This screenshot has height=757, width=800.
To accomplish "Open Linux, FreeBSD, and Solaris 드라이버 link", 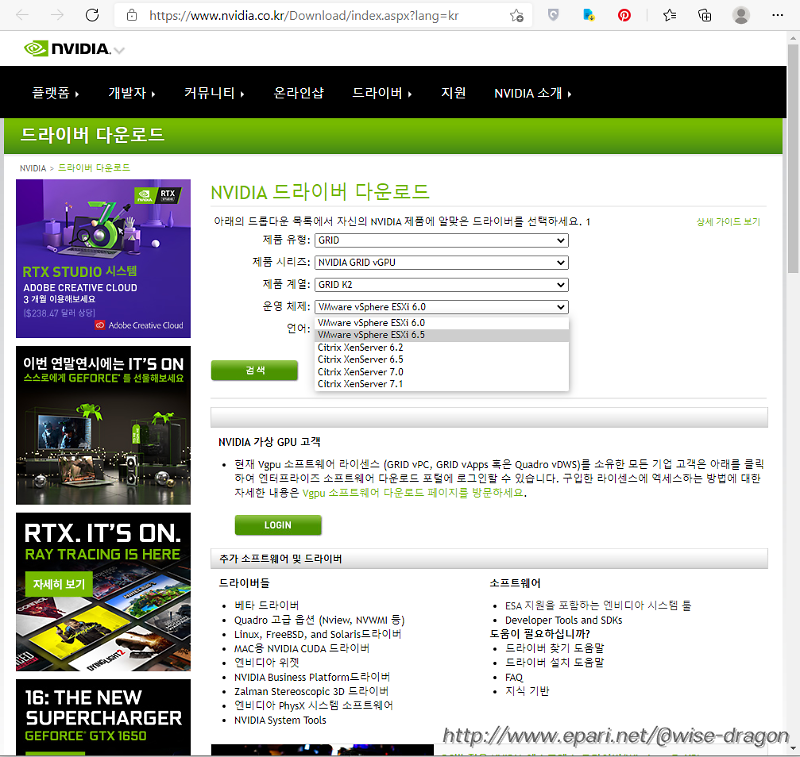I will [x=317, y=635].
